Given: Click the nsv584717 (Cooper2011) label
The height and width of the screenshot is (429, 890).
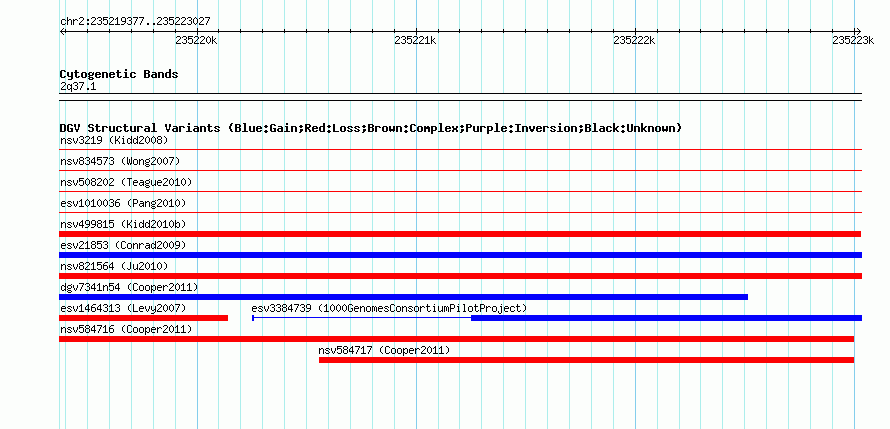Looking at the screenshot, I should [384, 350].
